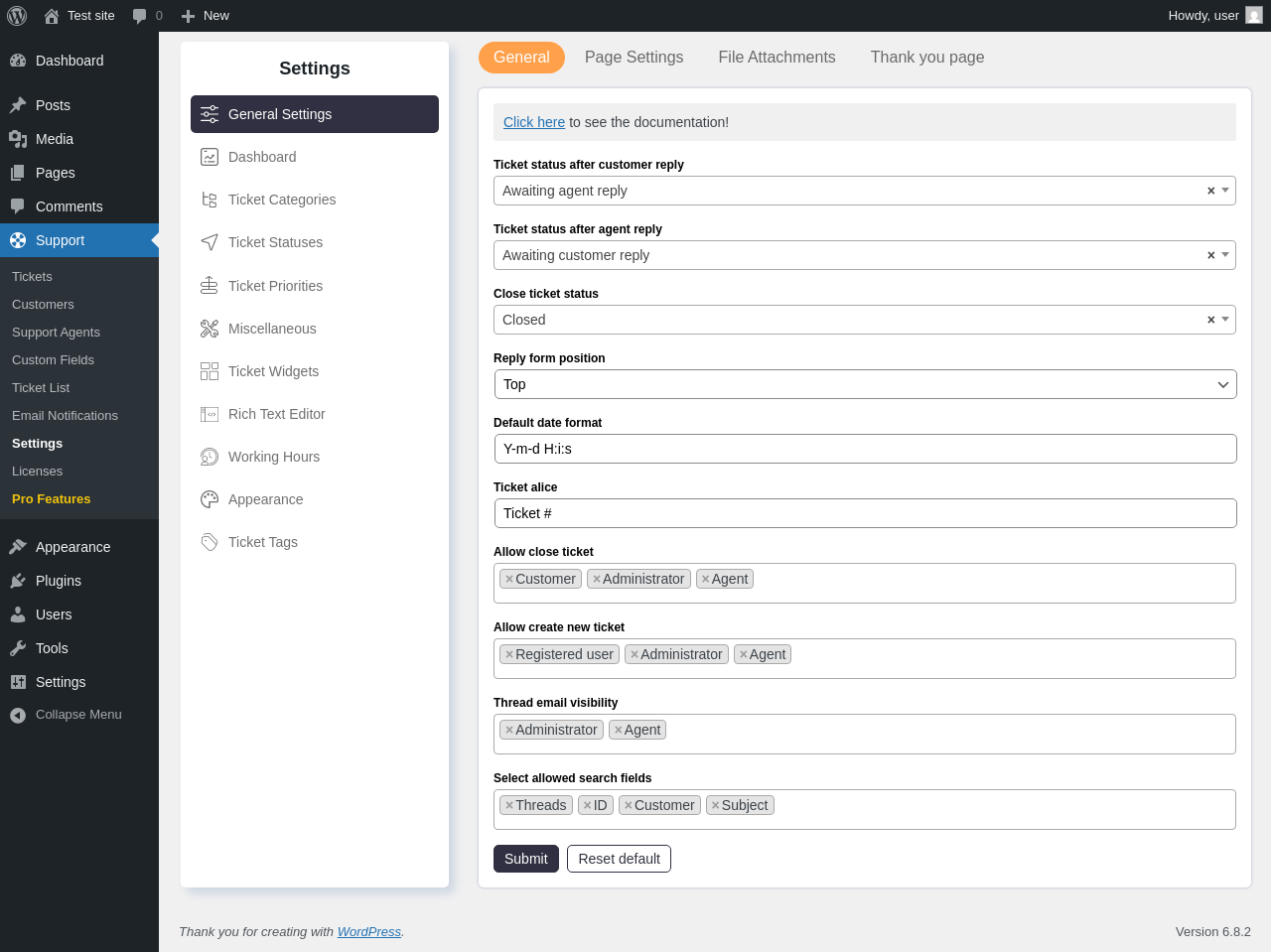1271x952 pixels.
Task: Expand Ticket status after customer reply dropdown
Action: [1225, 191]
